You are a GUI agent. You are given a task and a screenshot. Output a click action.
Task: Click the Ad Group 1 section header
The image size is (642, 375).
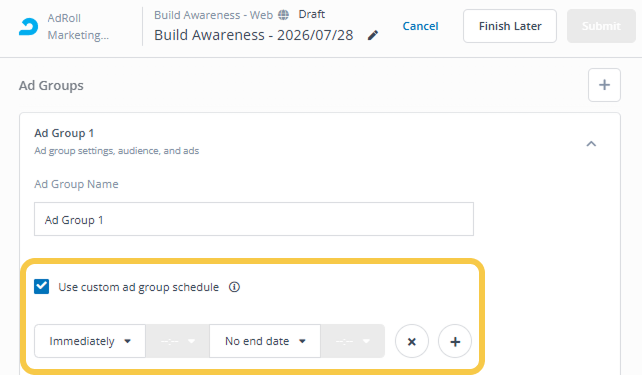coord(64,133)
